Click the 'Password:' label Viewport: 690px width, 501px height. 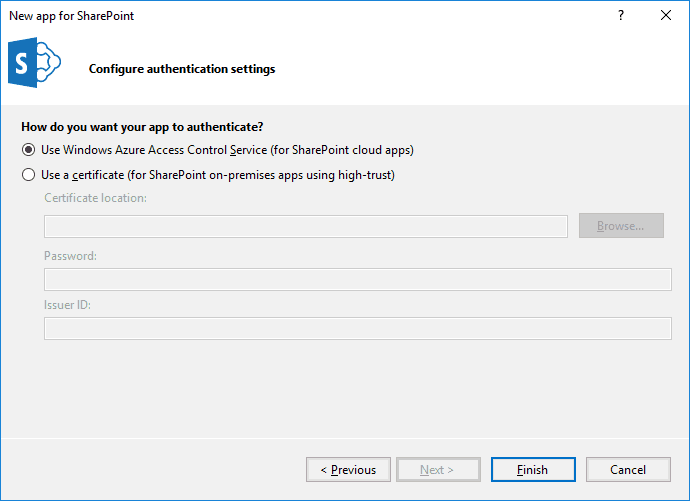70,256
